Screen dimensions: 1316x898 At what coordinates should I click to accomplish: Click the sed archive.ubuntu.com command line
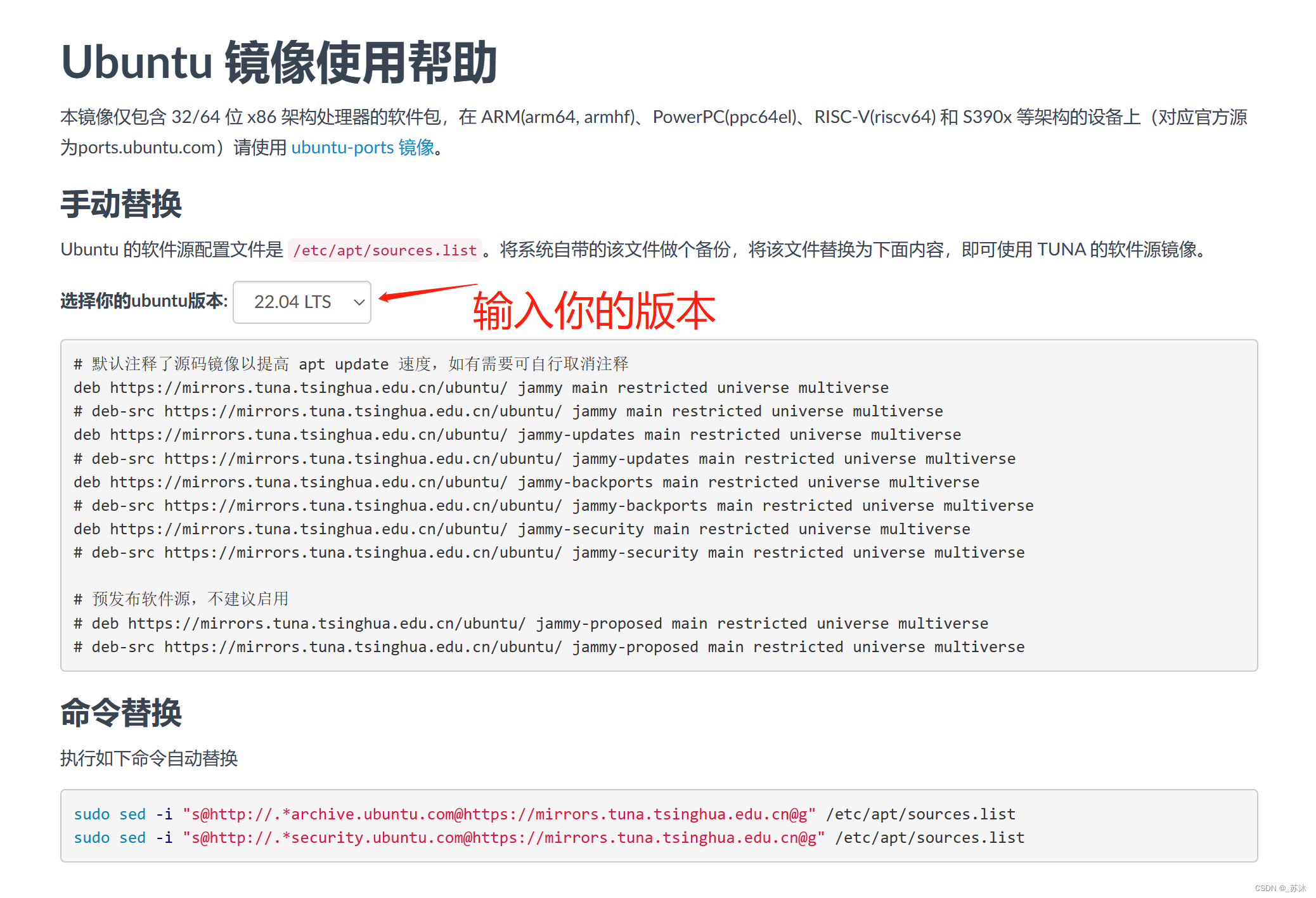pyautogui.click(x=544, y=814)
